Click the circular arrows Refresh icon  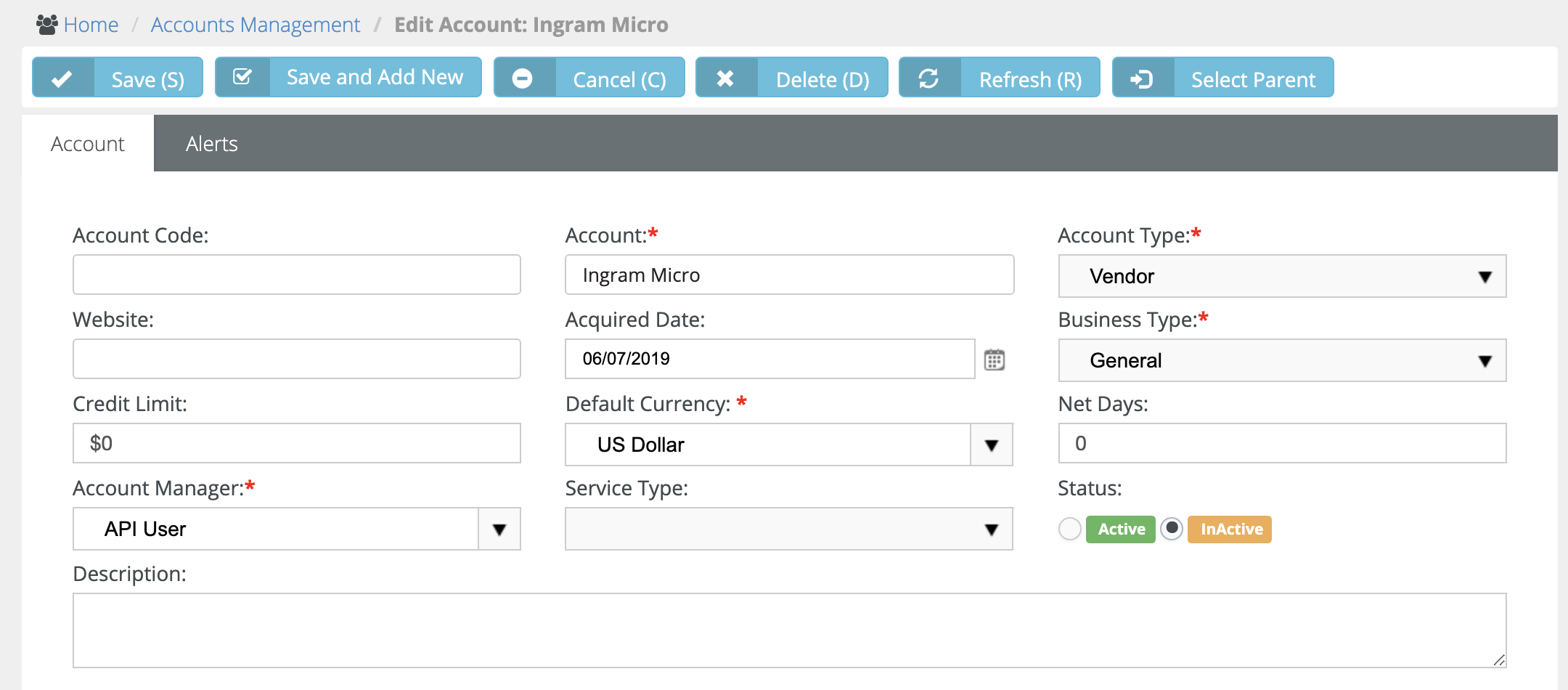[x=928, y=78]
